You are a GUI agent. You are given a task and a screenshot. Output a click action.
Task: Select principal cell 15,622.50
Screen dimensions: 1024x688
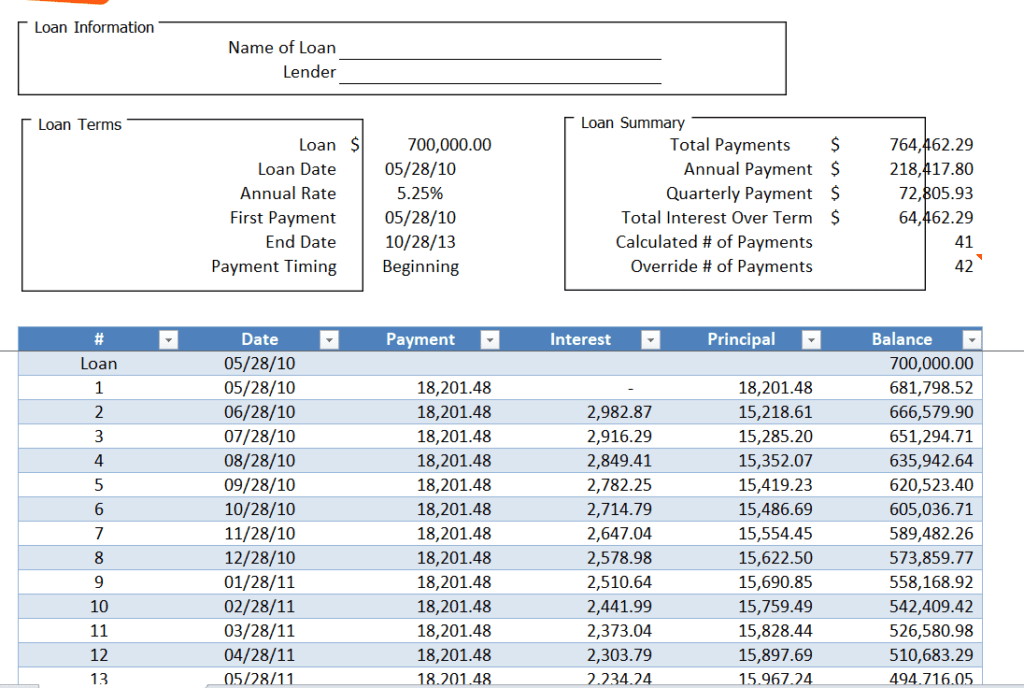coord(775,558)
